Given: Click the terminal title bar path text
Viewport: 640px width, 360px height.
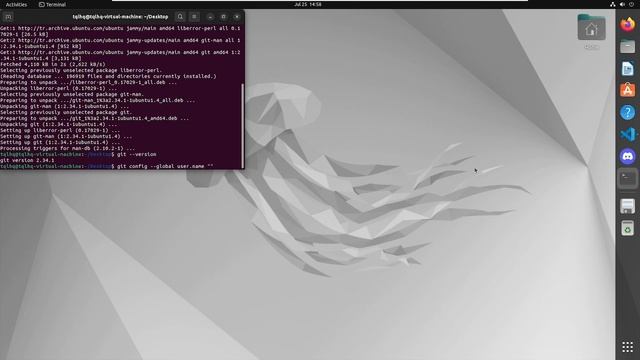Looking at the screenshot, I should click(x=120, y=17).
